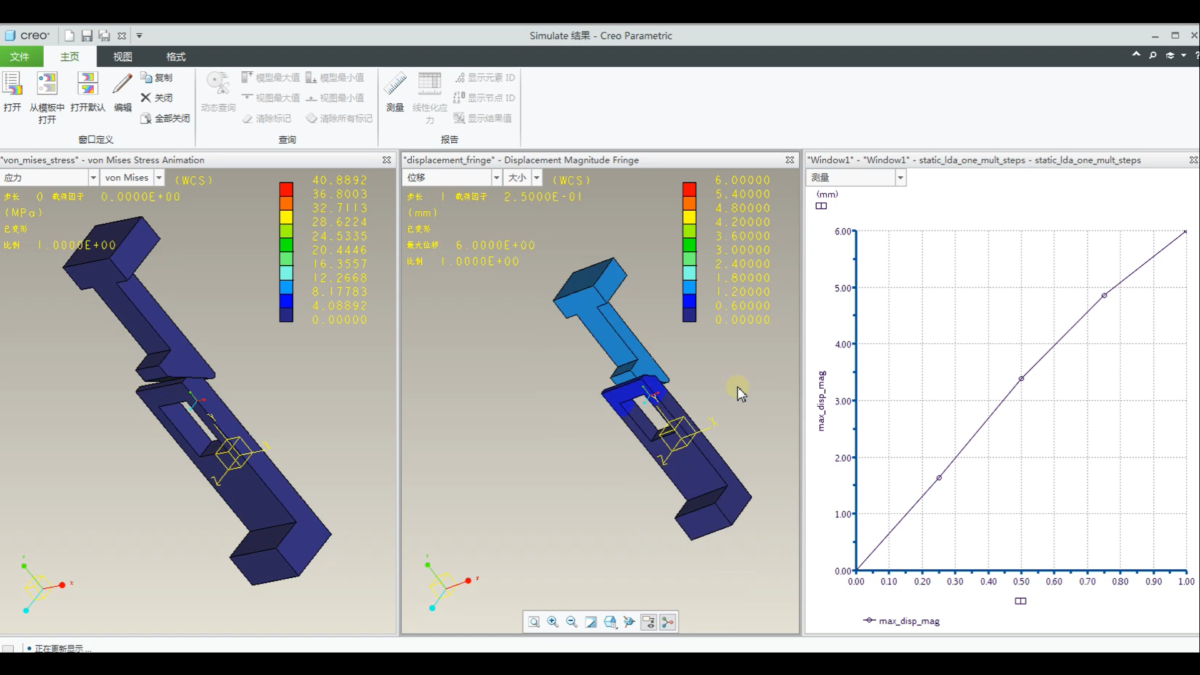The height and width of the screenshot is (675, 1200).
Task: Click the 编辑 edit pencil icon
Action: (x=122, y=83)
